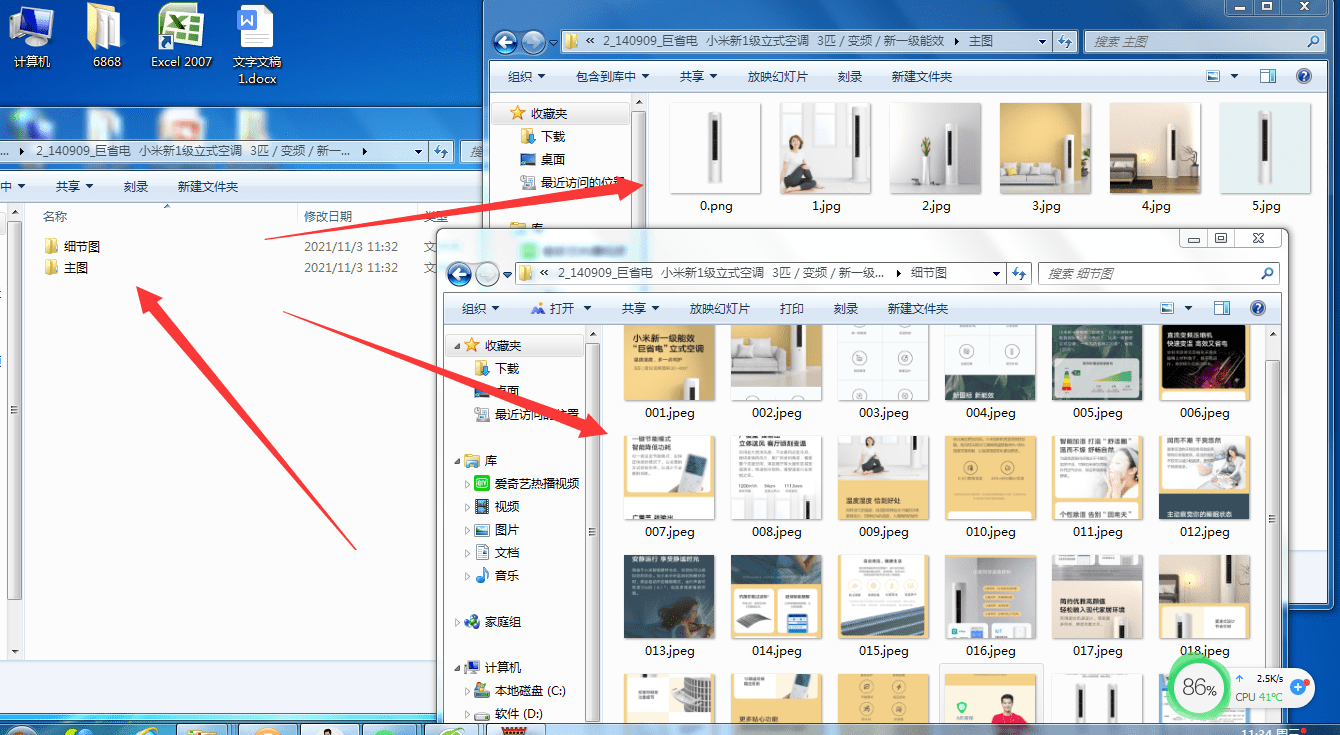Viewport: 1340px width, 735px height.
Task: Open 组织 dropdown in 细节图 window
Action: 480,309
